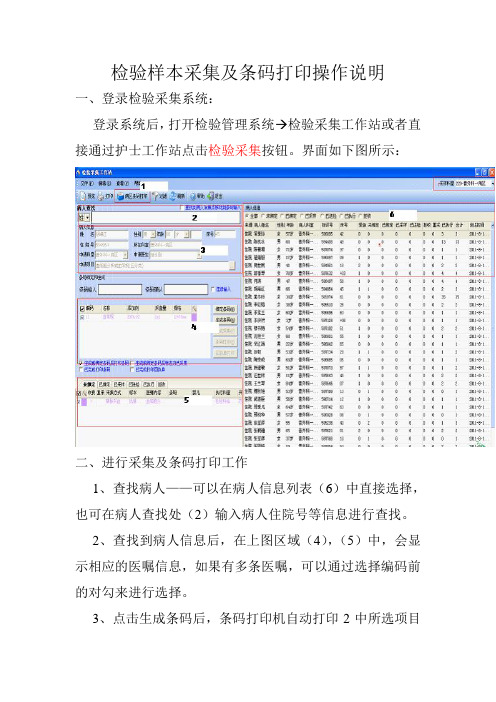Open the 申请医生 dropdown arrow

[x=199, y=255]
